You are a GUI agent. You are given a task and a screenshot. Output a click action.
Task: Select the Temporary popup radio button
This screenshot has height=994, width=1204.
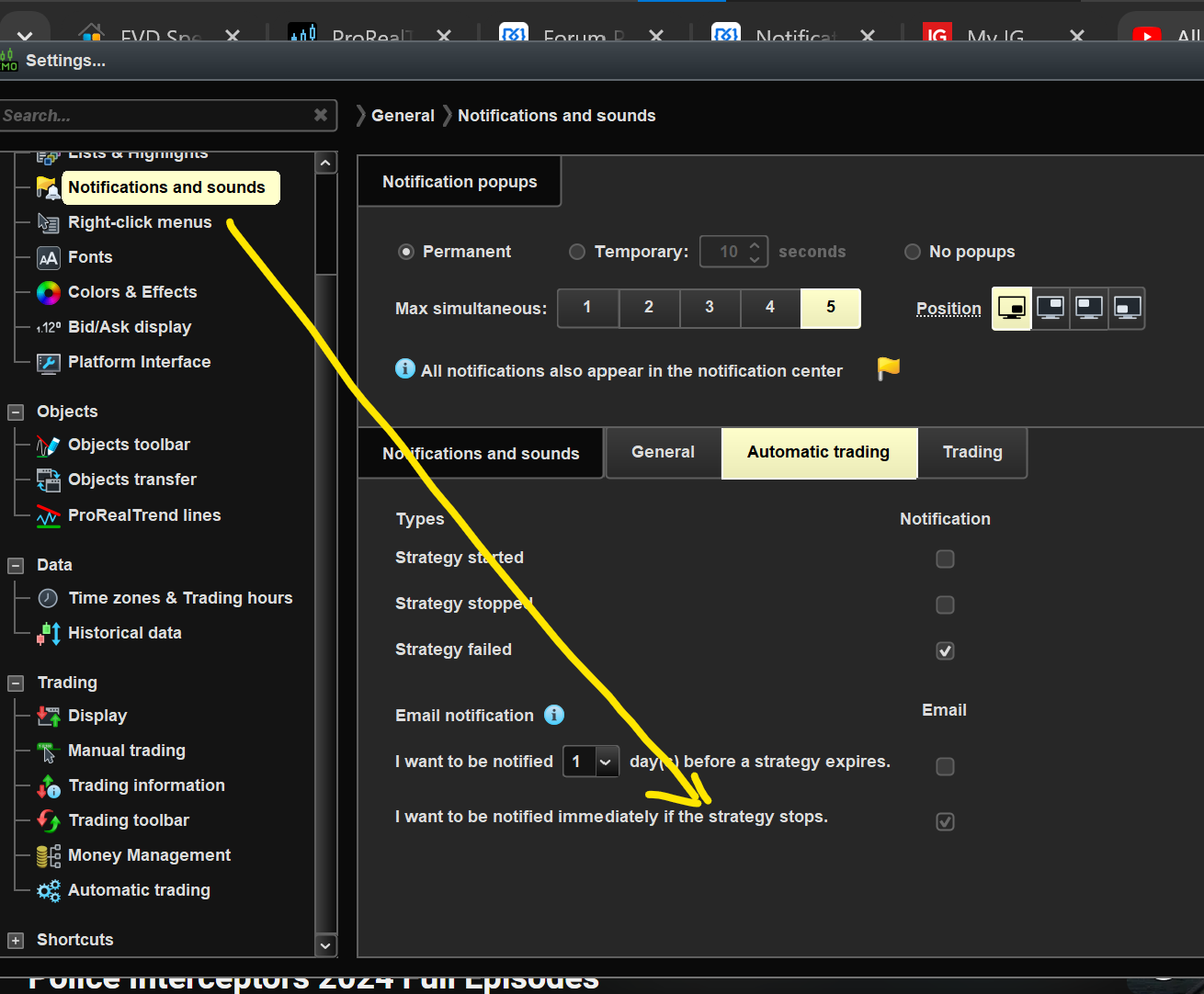(577, 252)
